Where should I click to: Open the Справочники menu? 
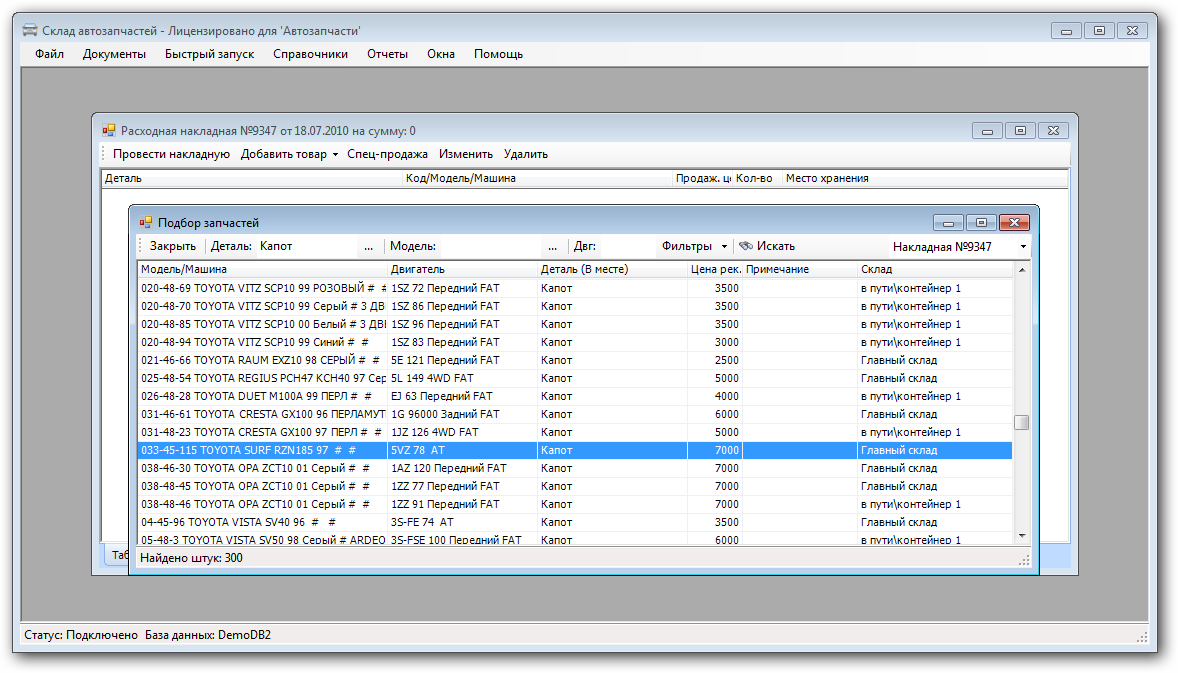(310, 54)
